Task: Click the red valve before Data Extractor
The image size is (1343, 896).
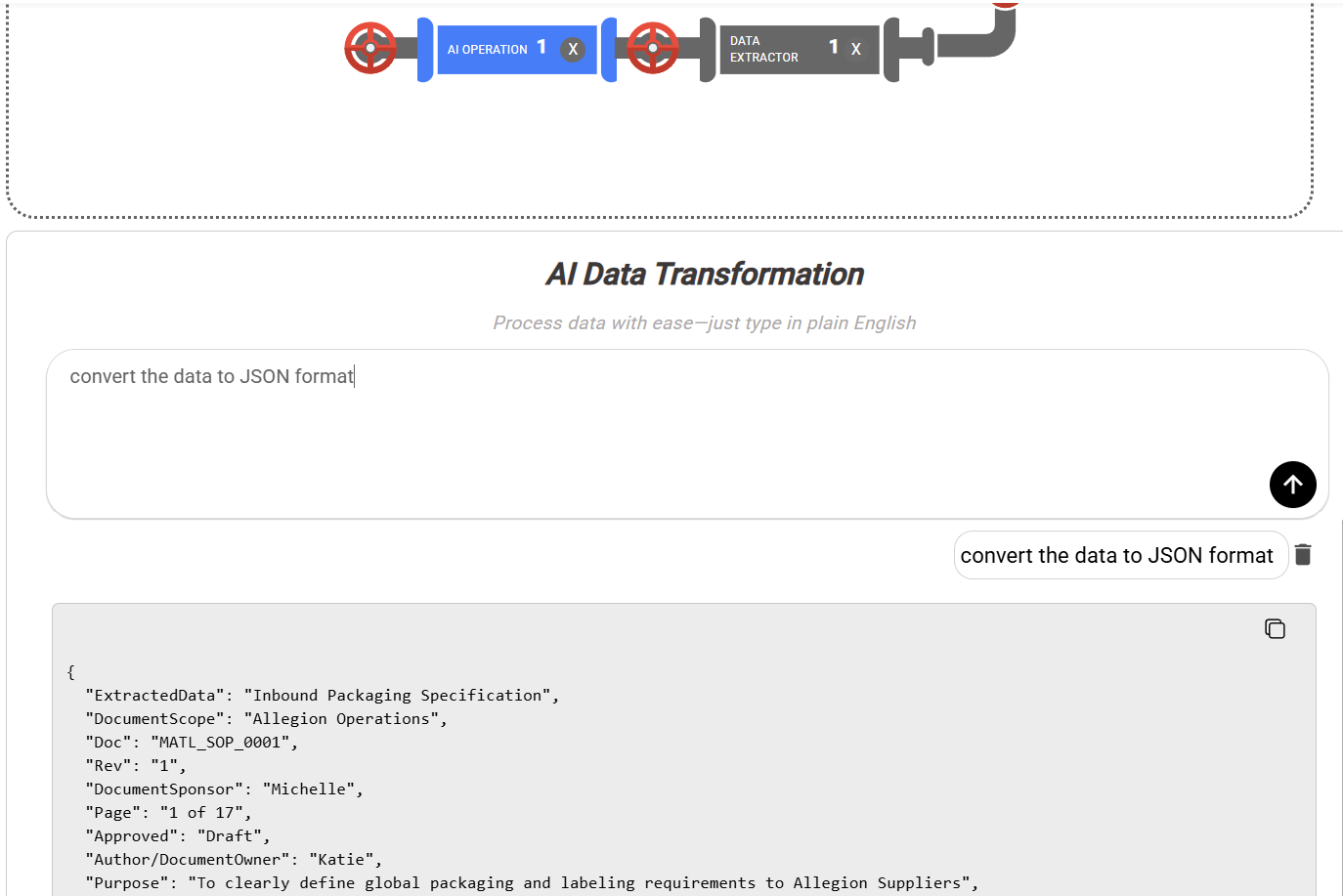Action: (653, 48)
